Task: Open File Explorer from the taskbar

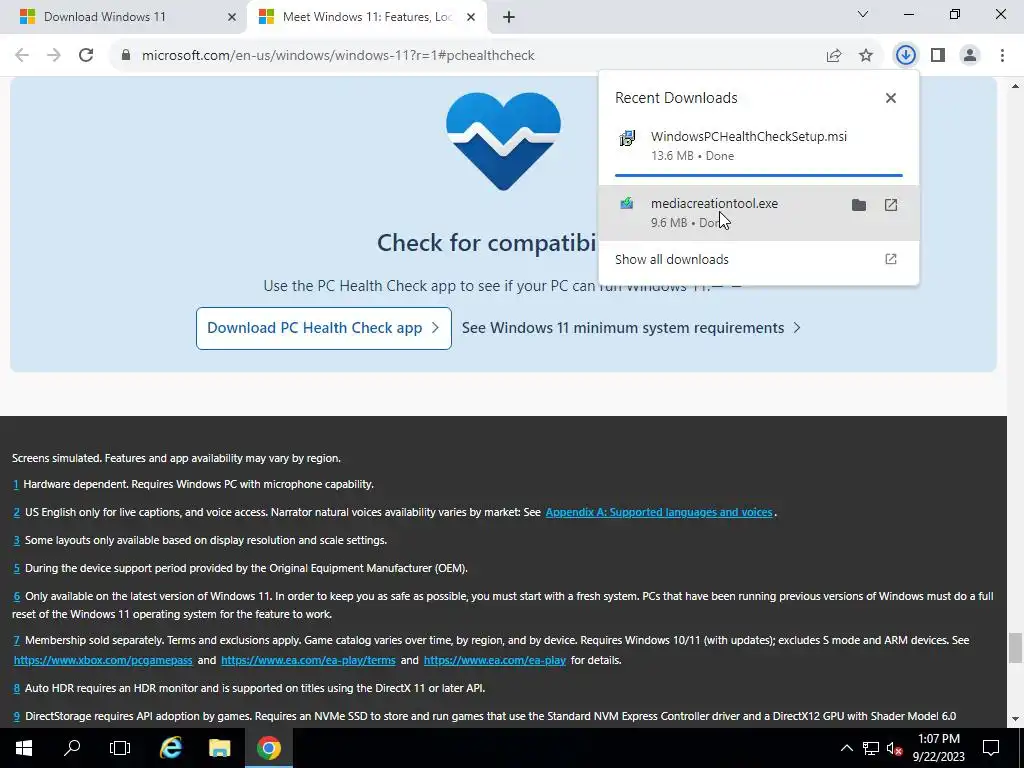Action: click(219, 748)
